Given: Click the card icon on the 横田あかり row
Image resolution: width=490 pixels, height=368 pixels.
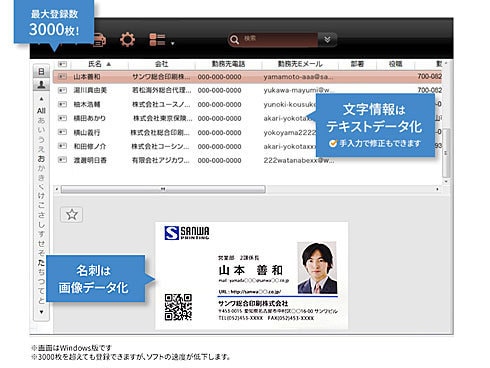Looking at the screenshot, I should click(62, 118).
